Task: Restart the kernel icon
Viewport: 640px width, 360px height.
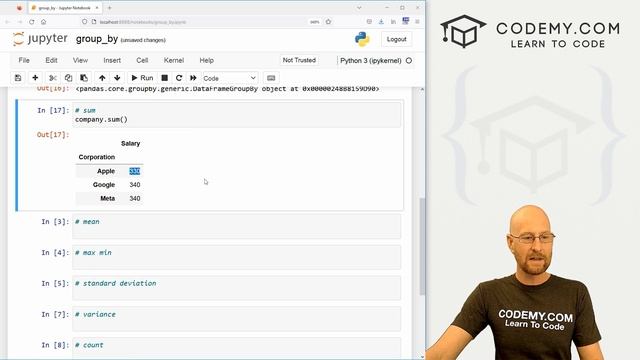Action: click(179, 78)
